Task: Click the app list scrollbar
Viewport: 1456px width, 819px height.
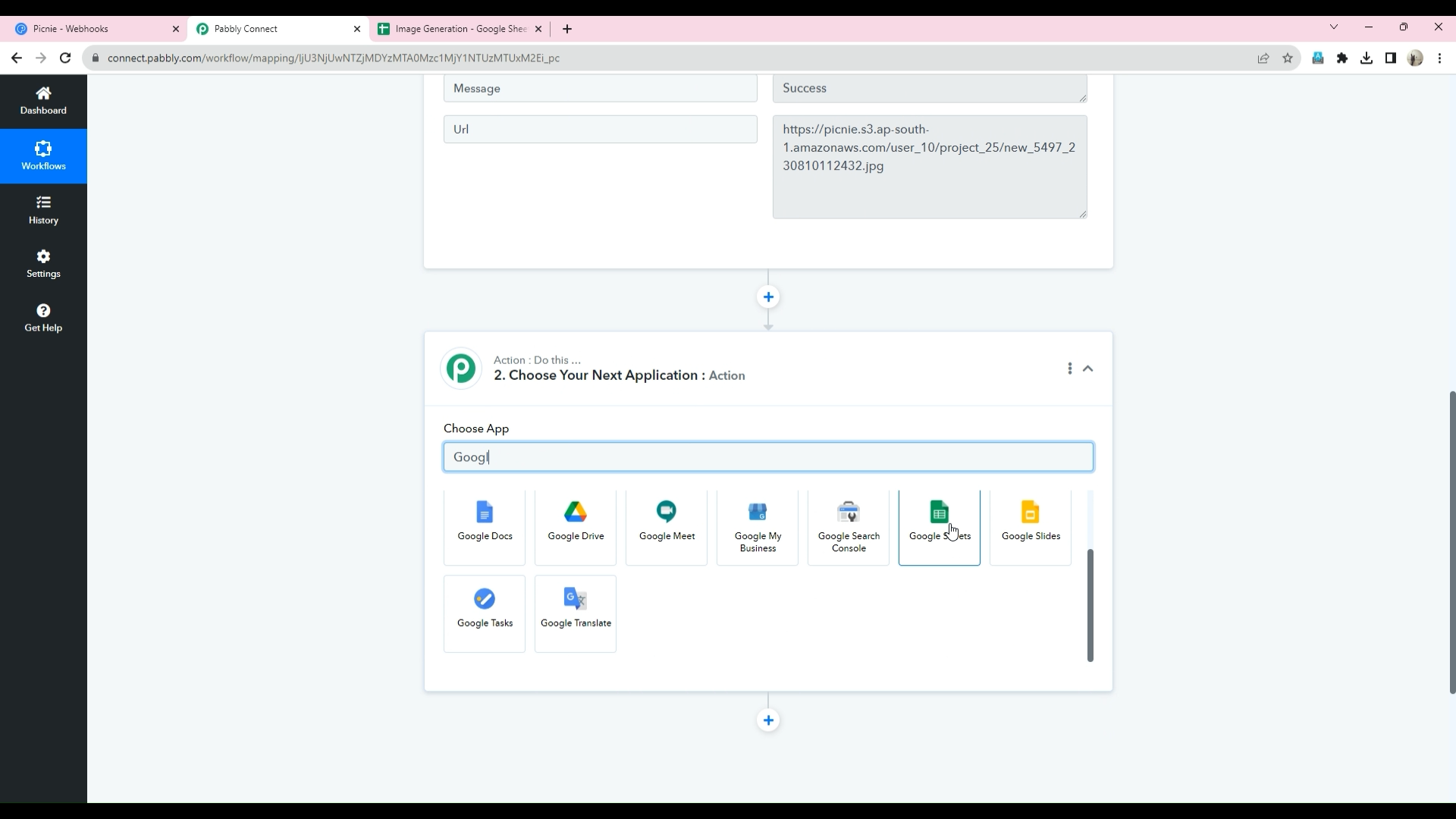Action: point(1090,605)
